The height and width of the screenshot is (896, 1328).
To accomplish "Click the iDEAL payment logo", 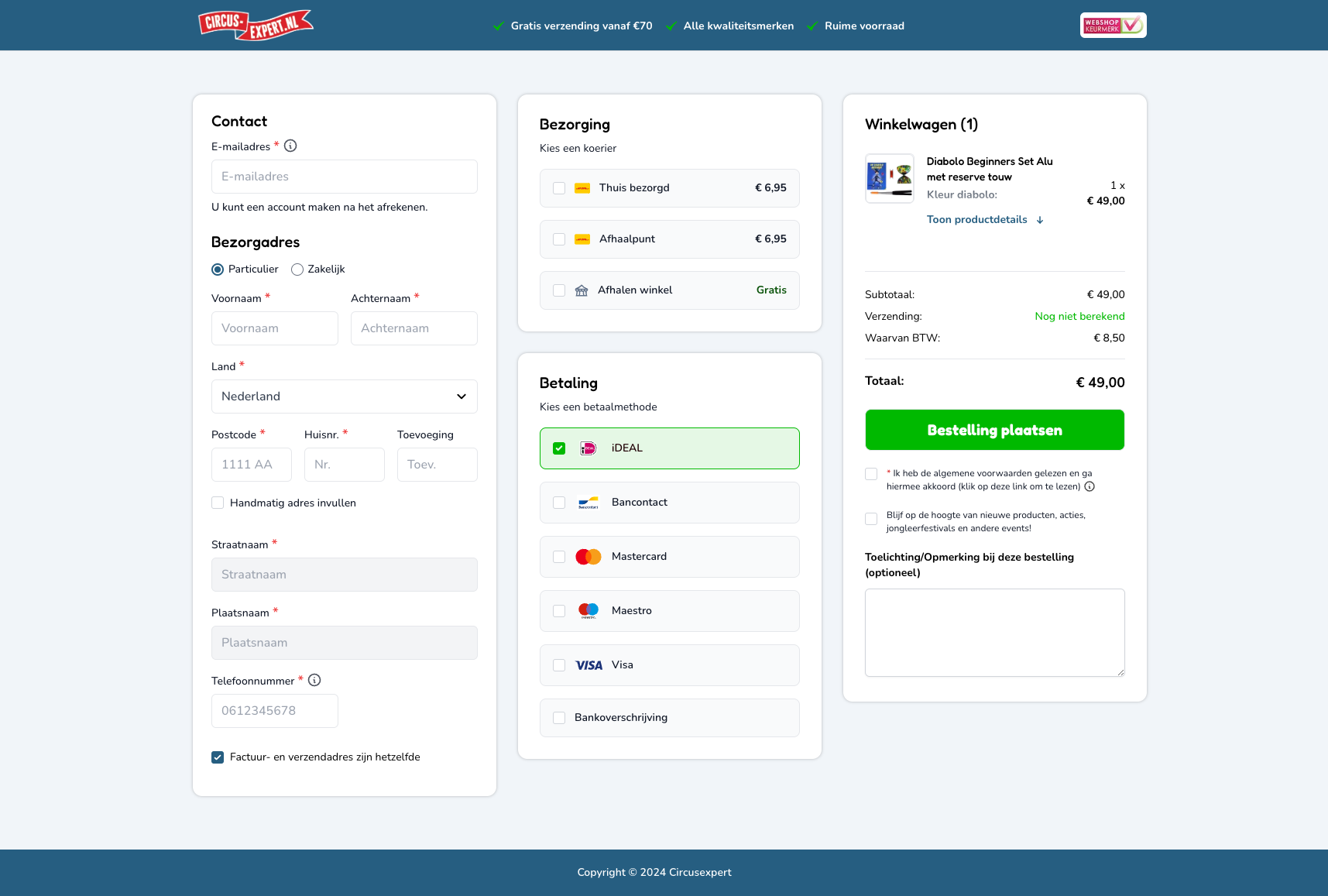I will click(588, 448).
